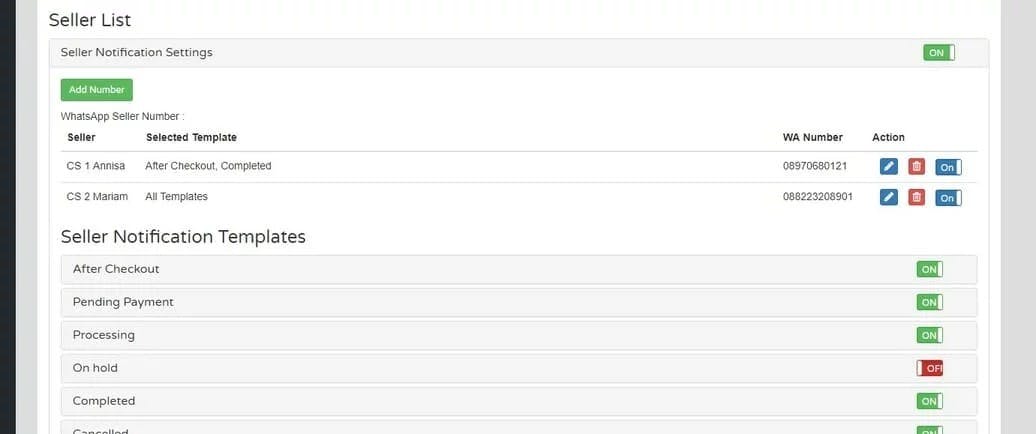Disable Processing template toggle
Viewport: 1036px width, 434px height.
(x=930, y=336)
